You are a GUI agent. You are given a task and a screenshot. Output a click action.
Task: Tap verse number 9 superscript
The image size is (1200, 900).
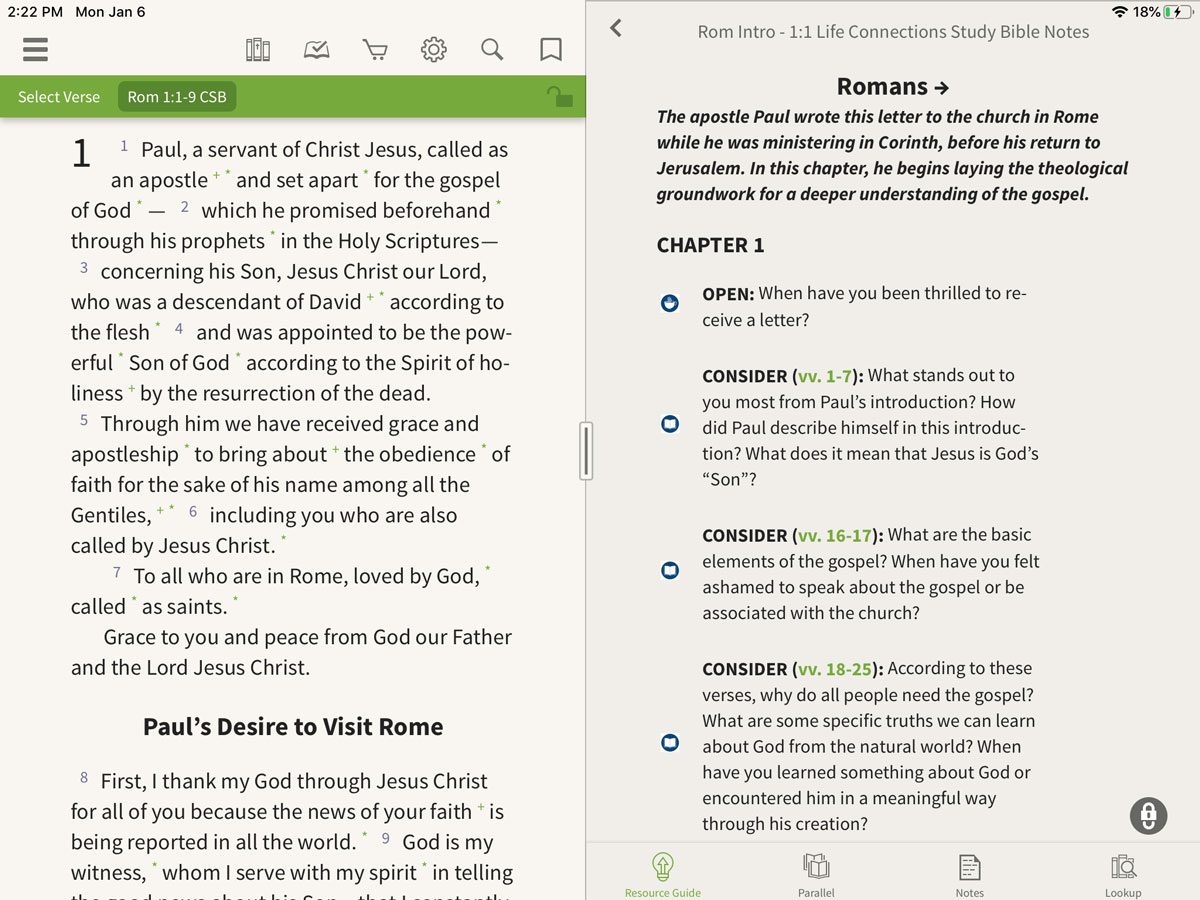(386, 838)
